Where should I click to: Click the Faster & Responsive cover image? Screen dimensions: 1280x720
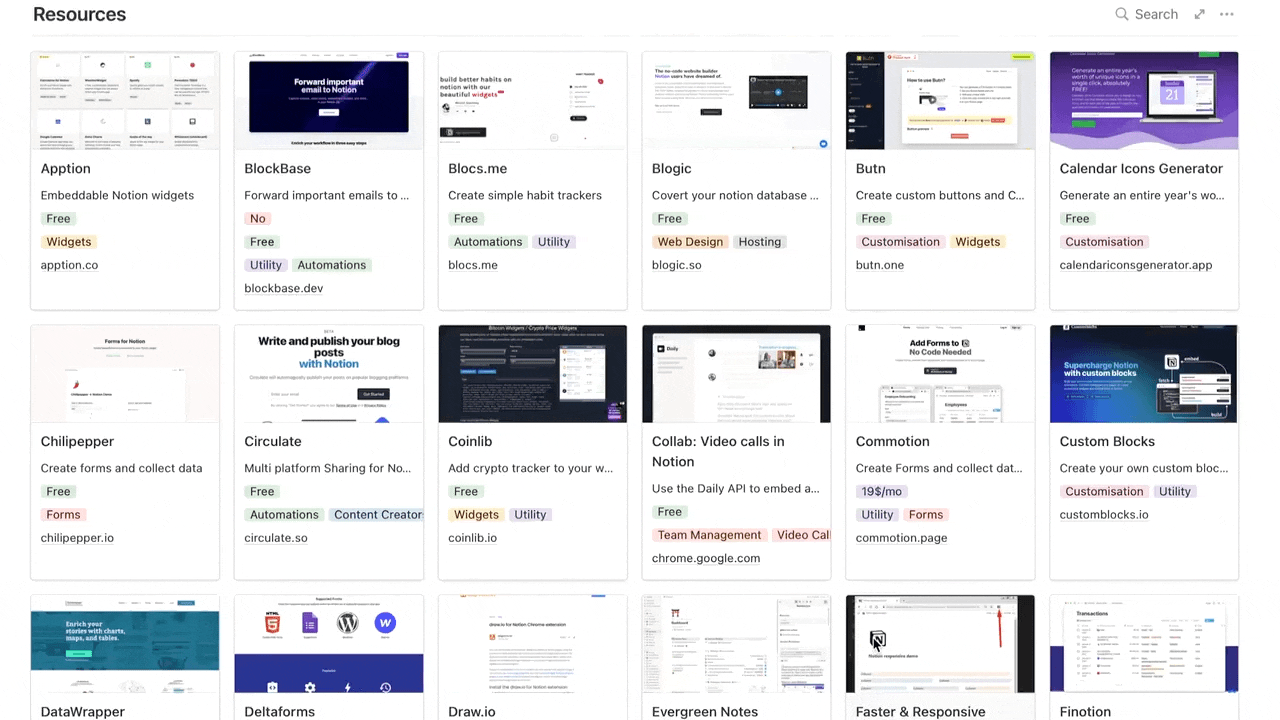(940, 644)
